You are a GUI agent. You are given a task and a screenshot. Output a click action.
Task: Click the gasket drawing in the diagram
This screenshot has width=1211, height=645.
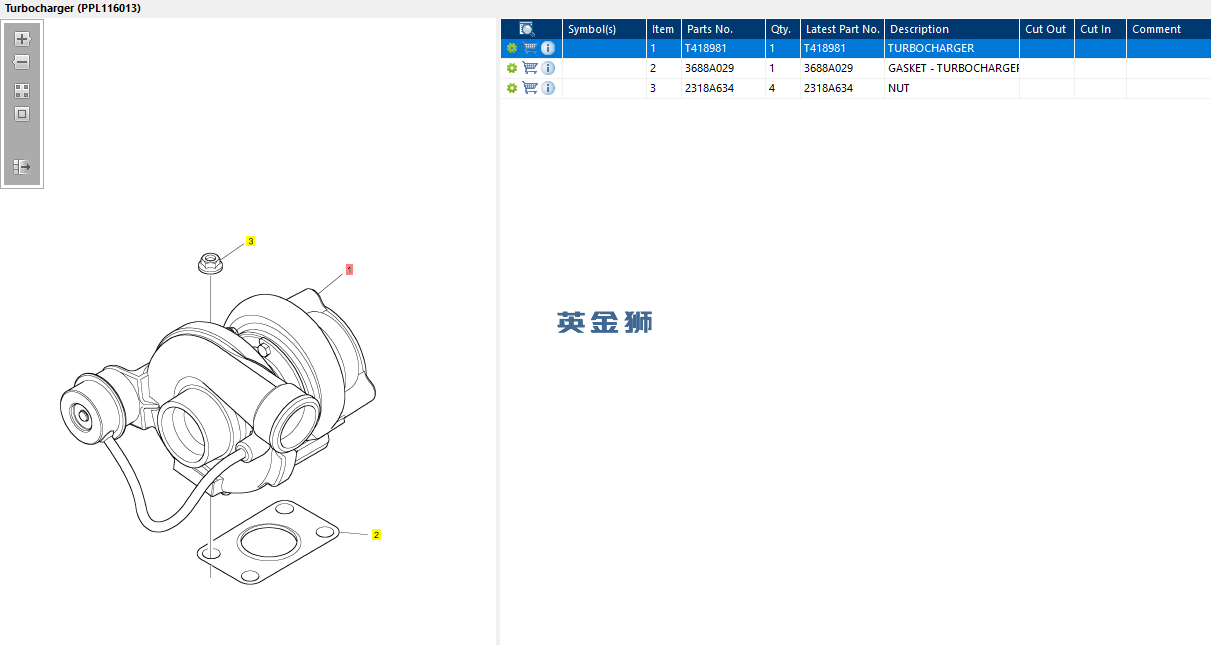point(266,543)
